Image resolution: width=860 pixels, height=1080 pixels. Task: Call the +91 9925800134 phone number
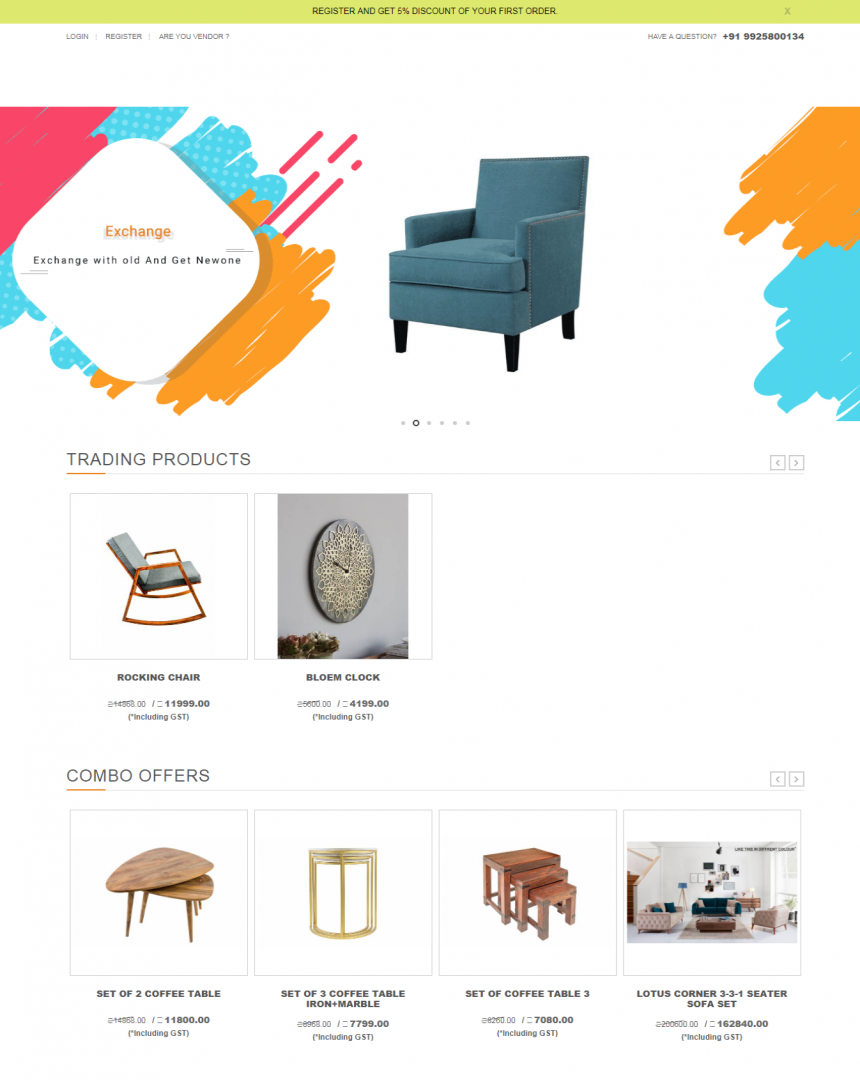click(x=763, y=37)
